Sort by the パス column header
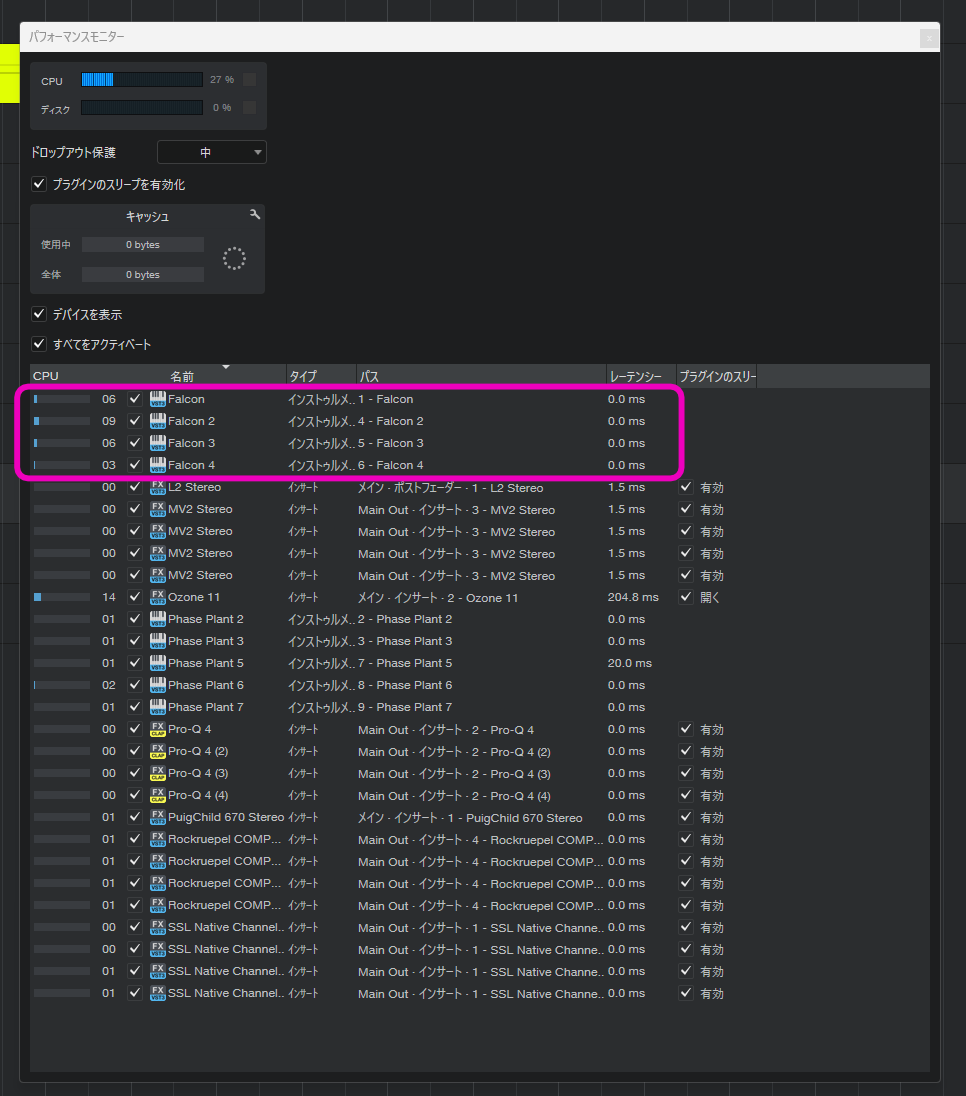 tap(481, 376)
